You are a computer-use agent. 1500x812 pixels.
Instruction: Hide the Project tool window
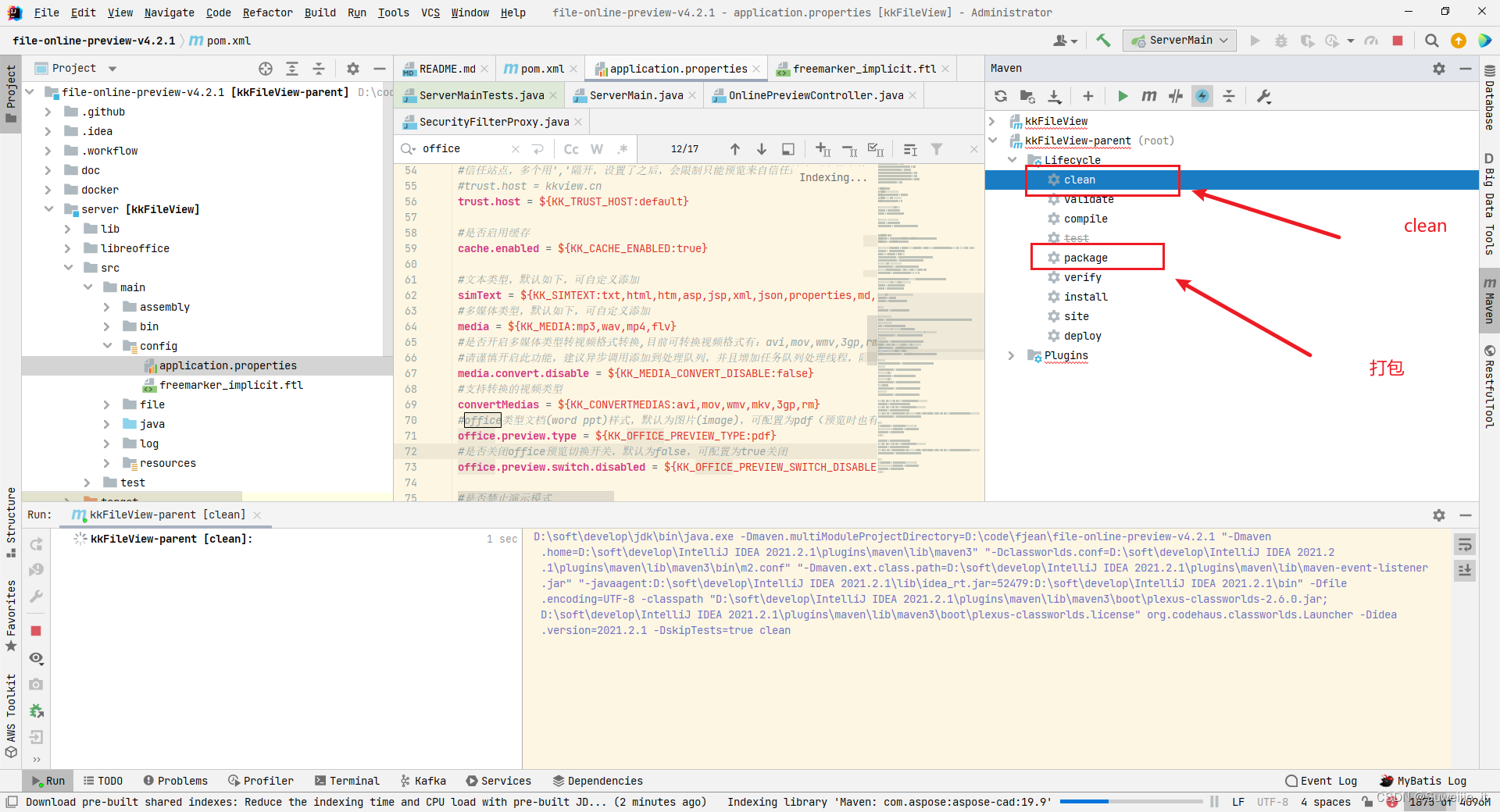pos(379,69)
